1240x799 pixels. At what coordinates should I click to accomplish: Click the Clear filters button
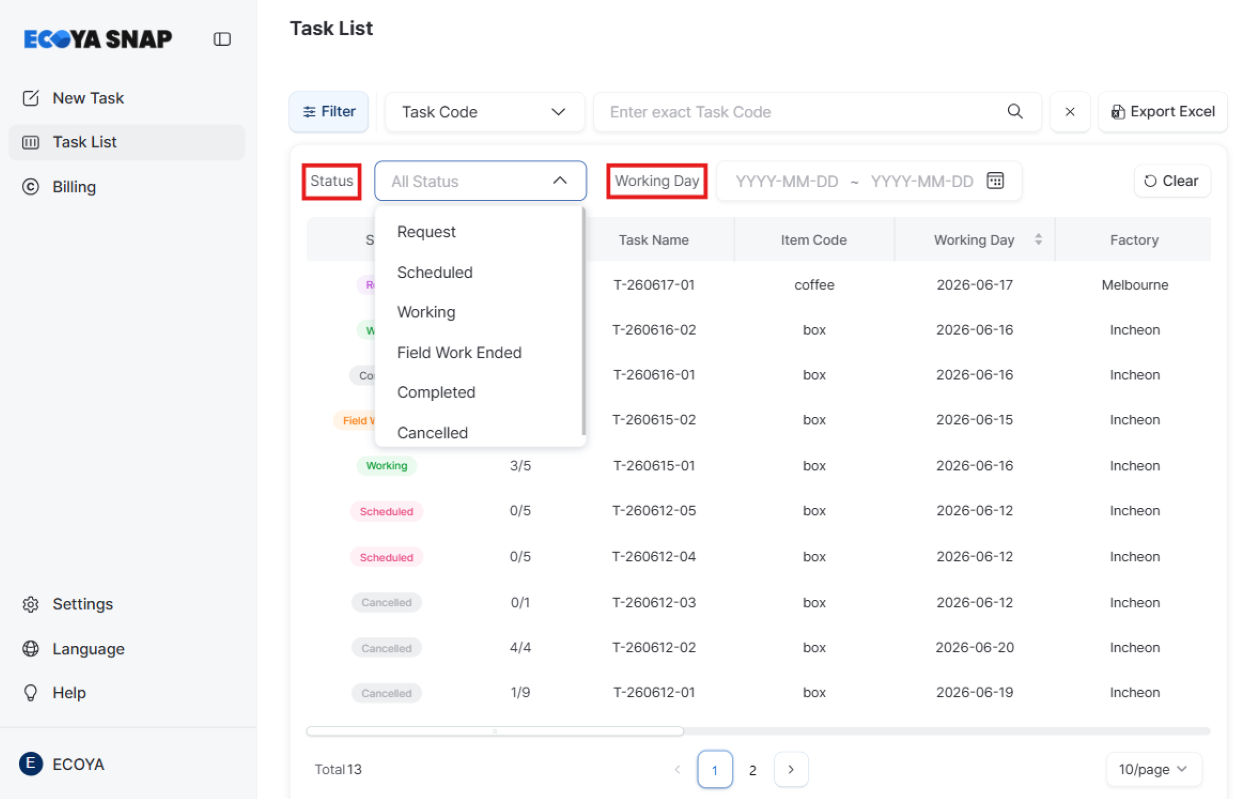tap(1172, 181)
